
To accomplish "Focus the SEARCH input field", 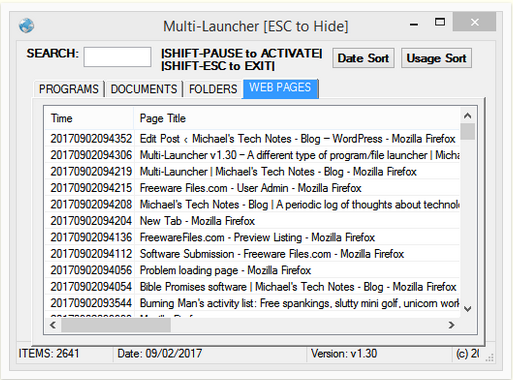I will [x=117, y=57].
